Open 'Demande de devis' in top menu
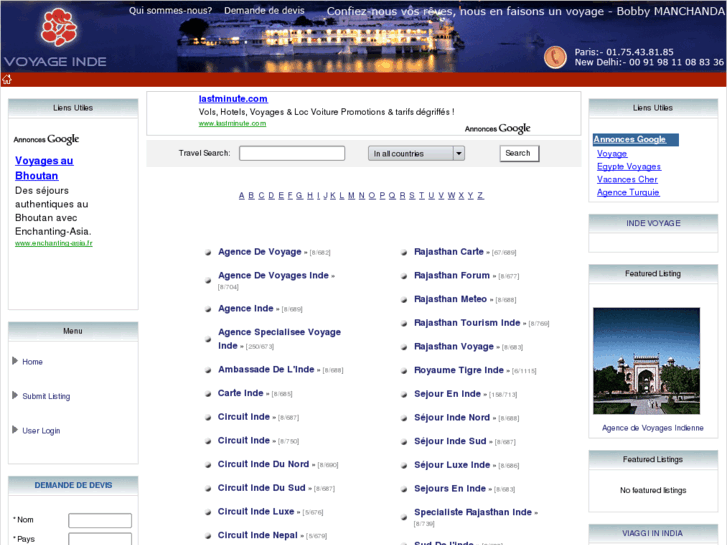The height and width of the screenshot is (545, 727). click(x=264, y=11)
